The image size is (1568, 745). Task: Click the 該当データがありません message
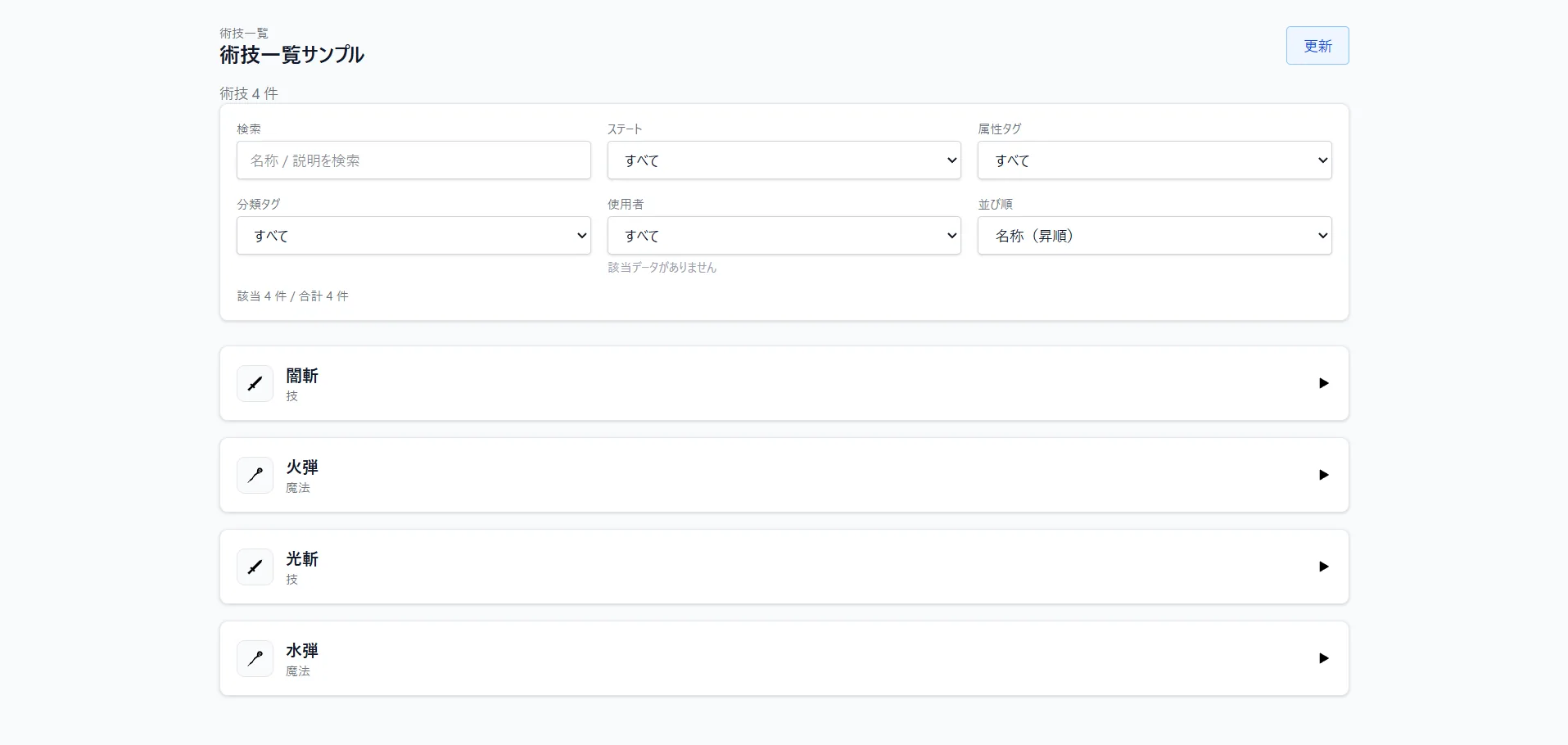[662, 268]
